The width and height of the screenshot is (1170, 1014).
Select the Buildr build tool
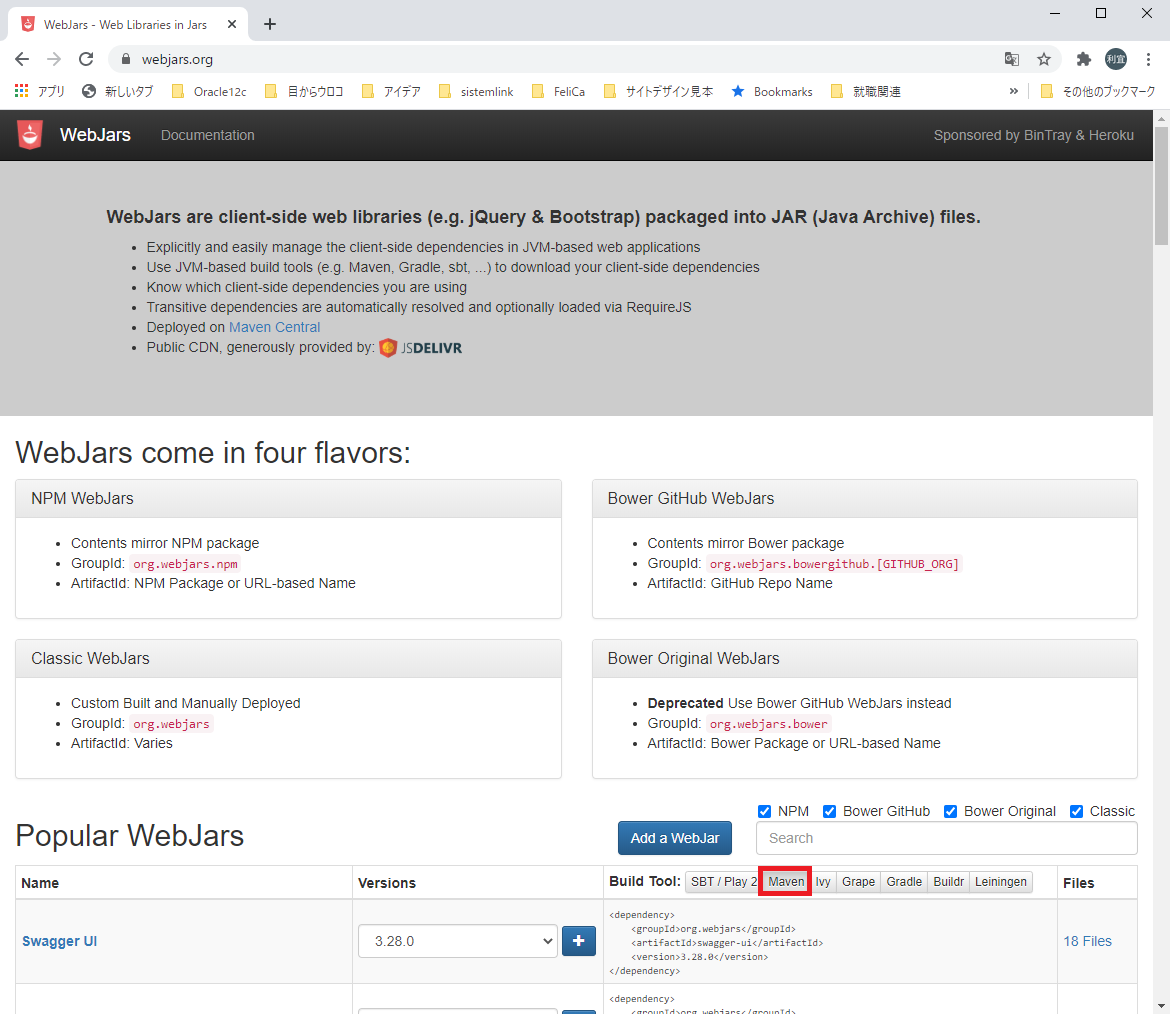pos(948,882)
